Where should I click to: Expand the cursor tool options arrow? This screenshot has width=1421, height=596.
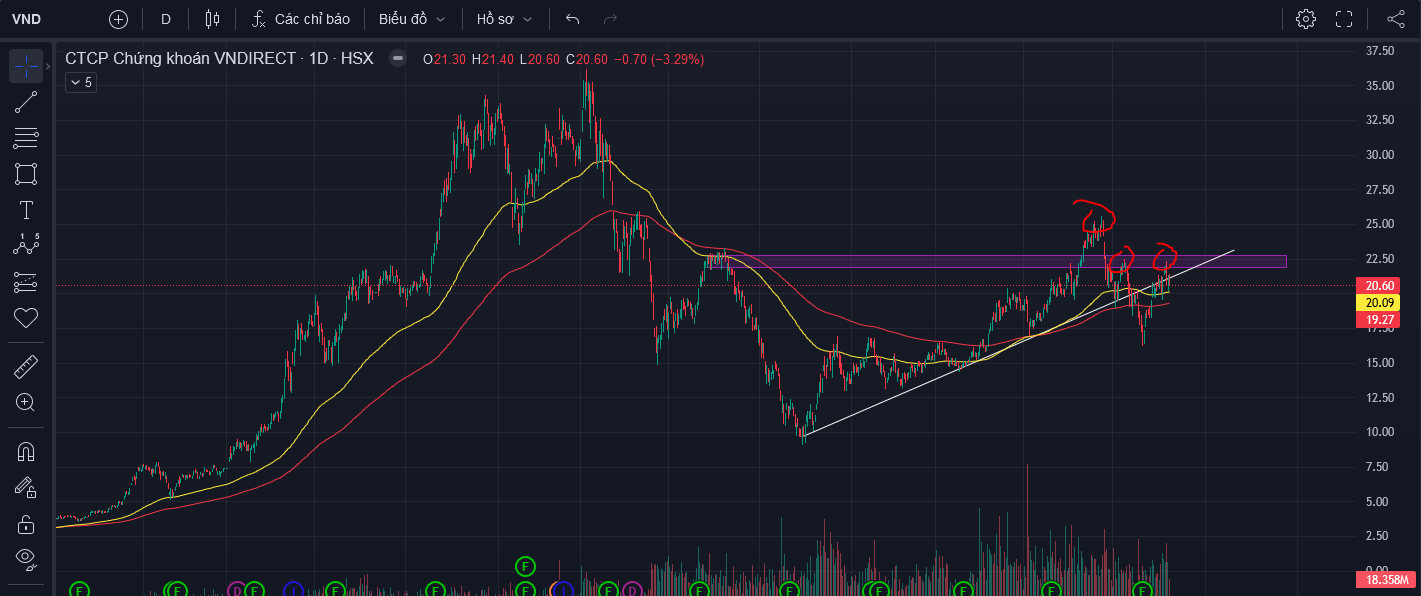48,66
